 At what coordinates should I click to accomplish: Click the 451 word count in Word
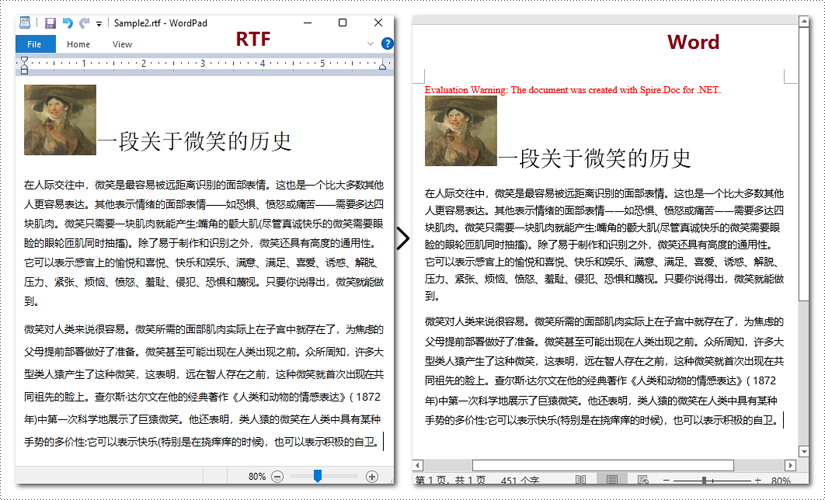click(x=520, y=480)
